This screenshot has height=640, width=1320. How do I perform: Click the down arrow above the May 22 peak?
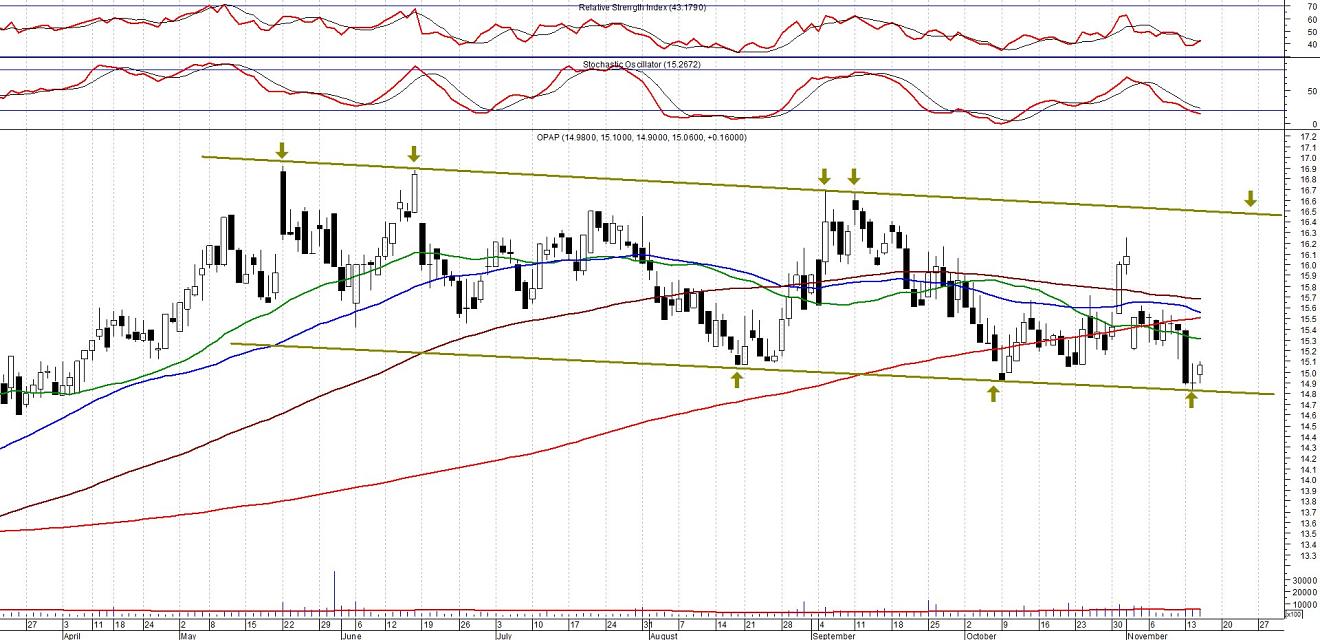pos(282,150)
